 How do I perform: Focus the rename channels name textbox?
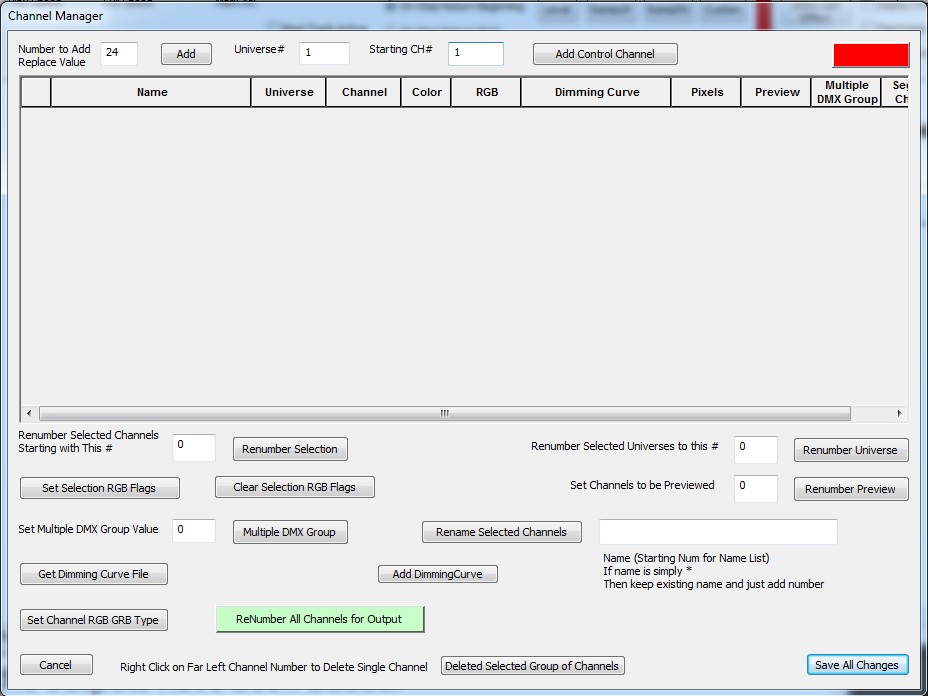point(718,532)
